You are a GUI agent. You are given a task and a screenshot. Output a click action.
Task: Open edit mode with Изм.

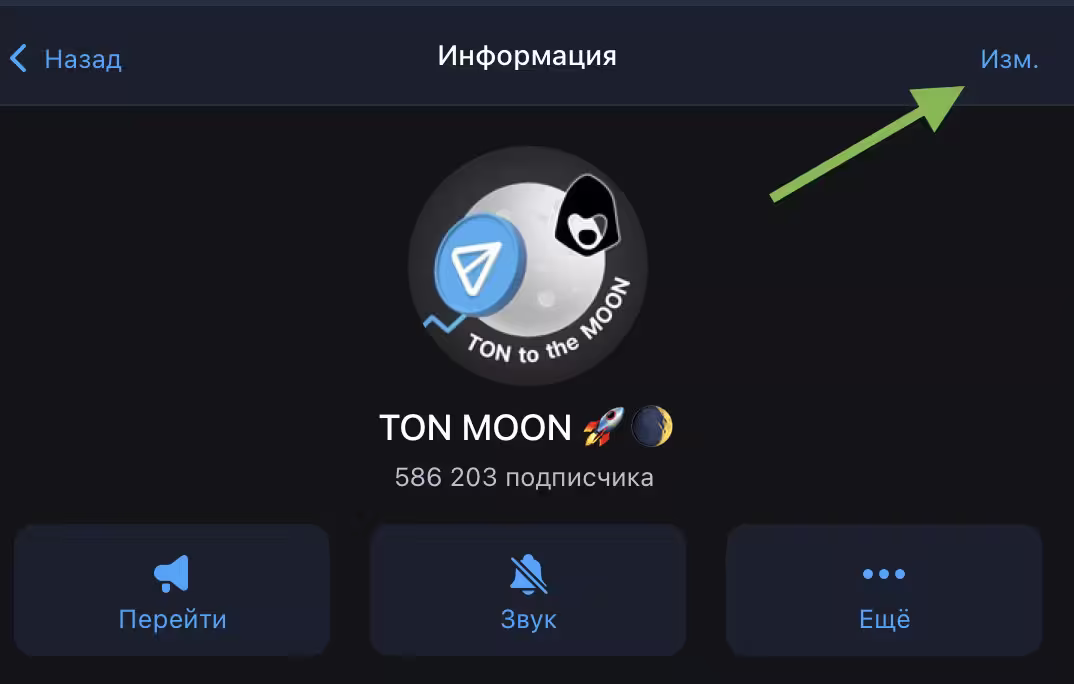click(1009, 60)
